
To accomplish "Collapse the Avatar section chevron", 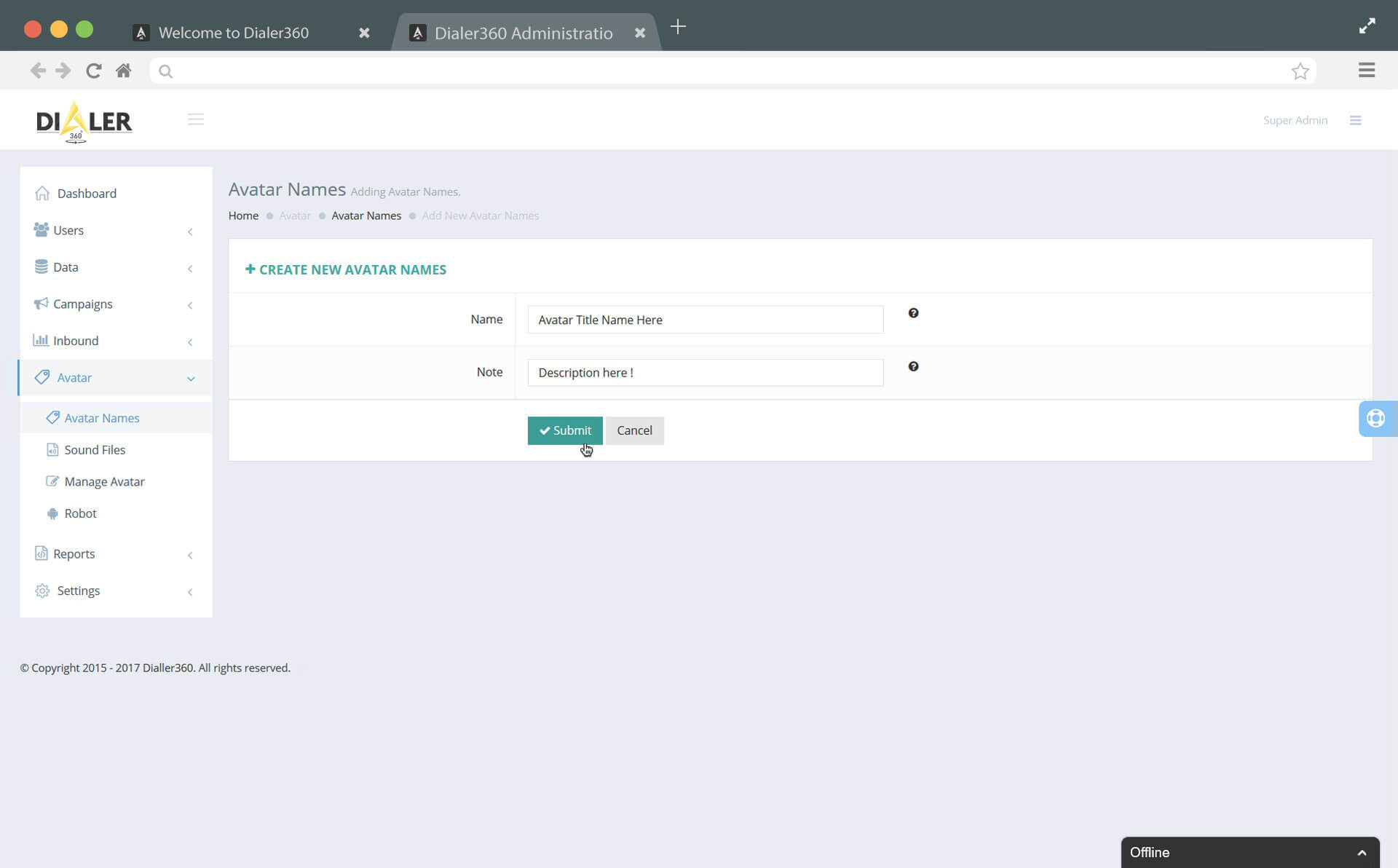I will (191, 379).
